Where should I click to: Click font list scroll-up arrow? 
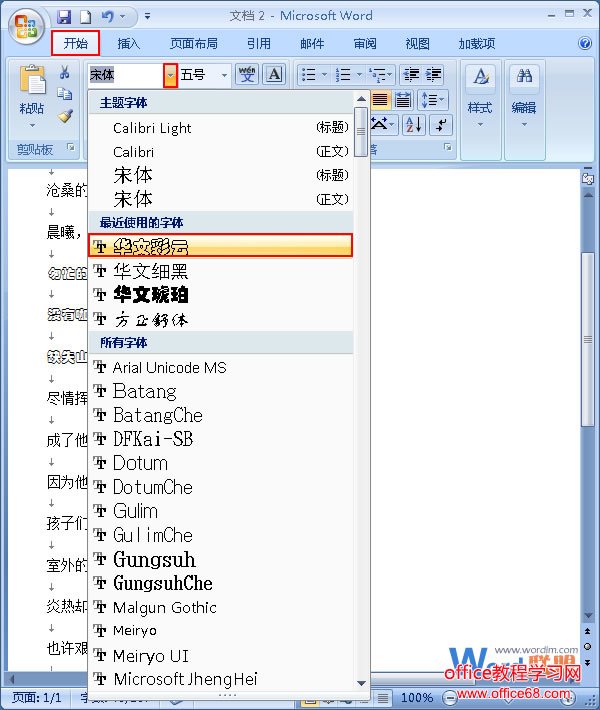point(361,99)
